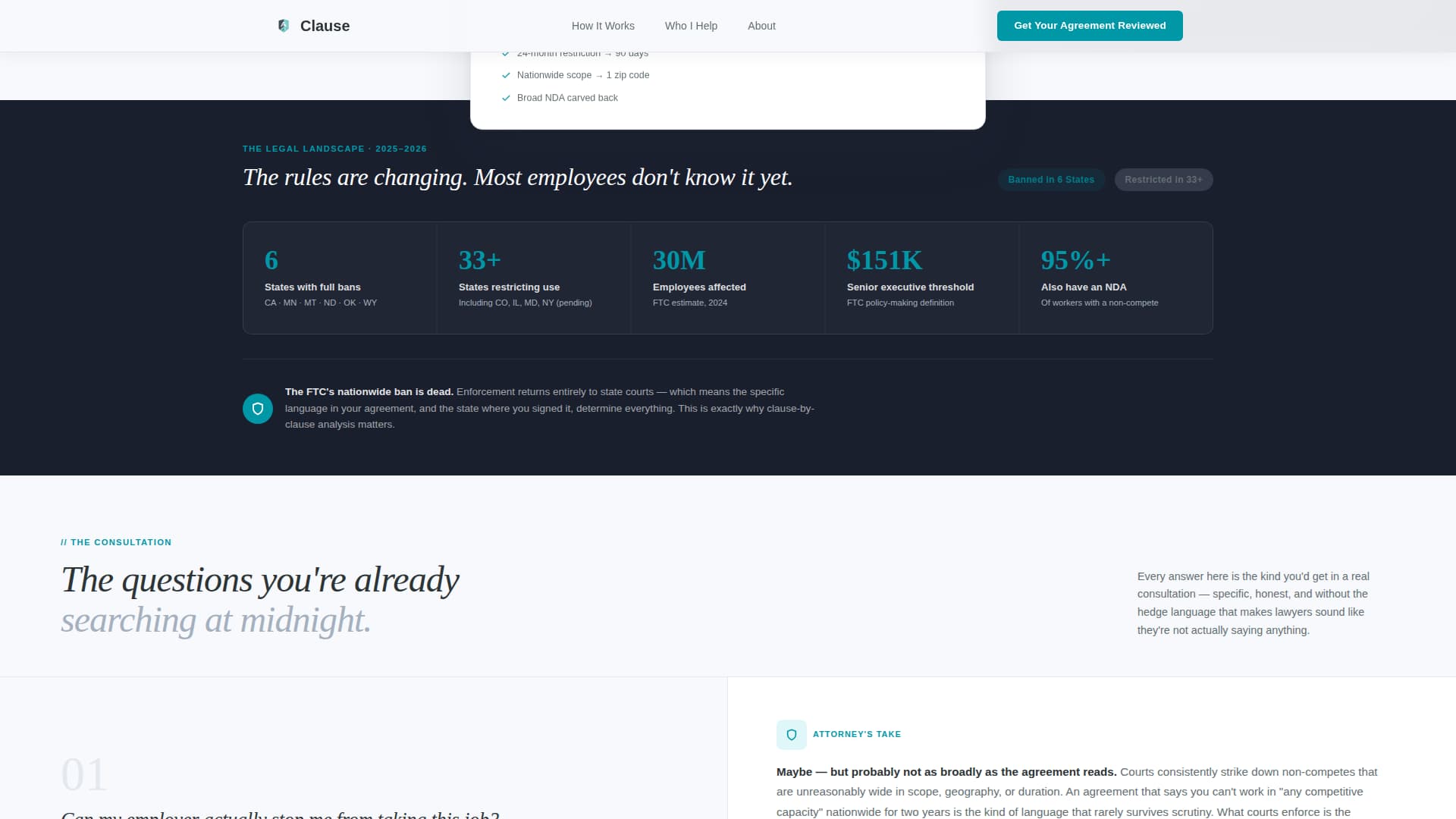1456x819 pixels.
Task: Click checkmark beside "Broad NDA carved back"
Action: 507,98
